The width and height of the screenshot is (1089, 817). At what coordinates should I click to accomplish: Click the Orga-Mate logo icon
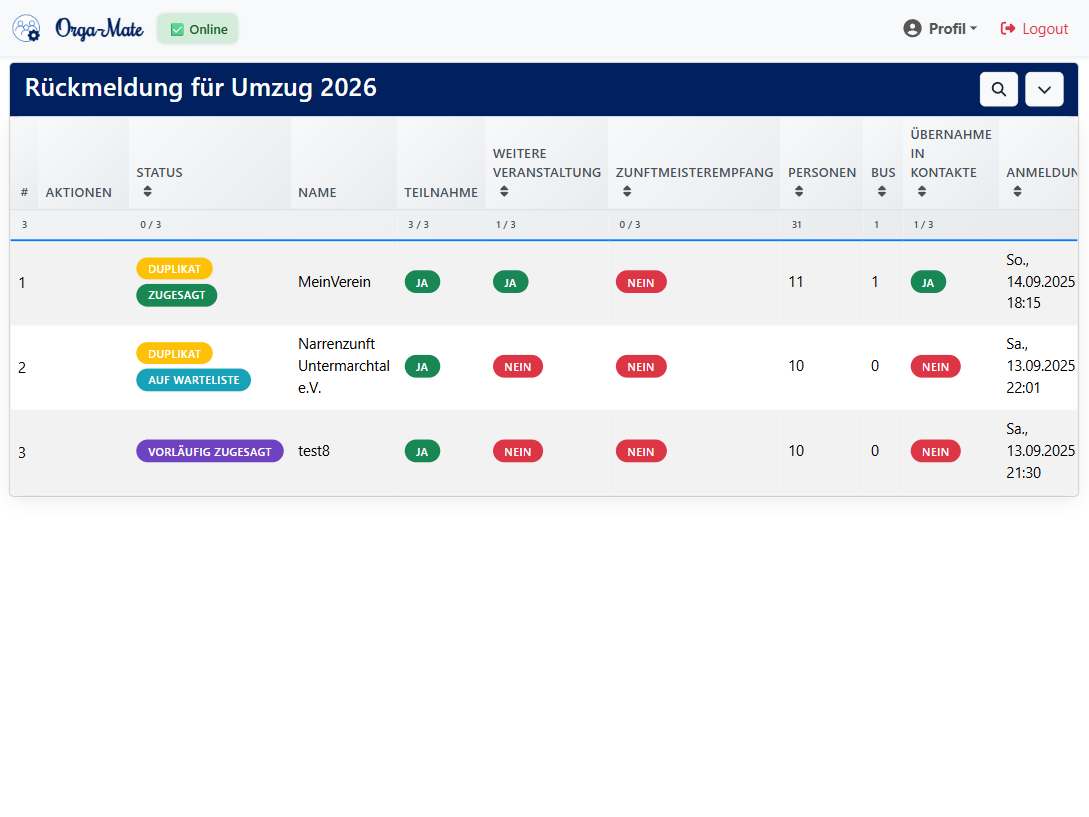point(27,29)
